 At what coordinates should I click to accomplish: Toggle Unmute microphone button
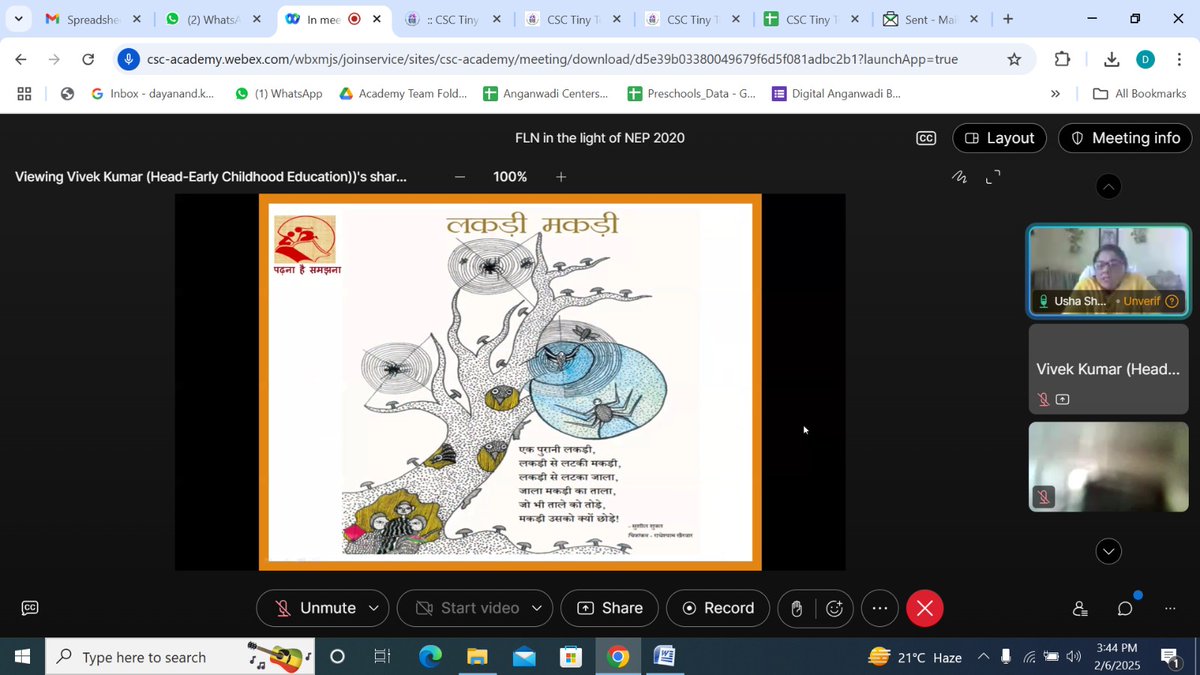pos(315,608)
